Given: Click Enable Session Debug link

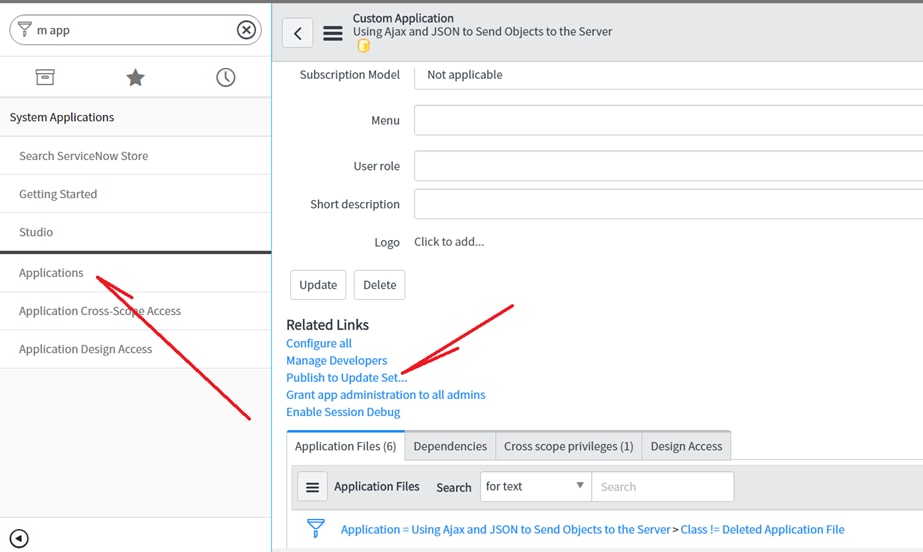Looking at the screenshot, I should 343,412.
